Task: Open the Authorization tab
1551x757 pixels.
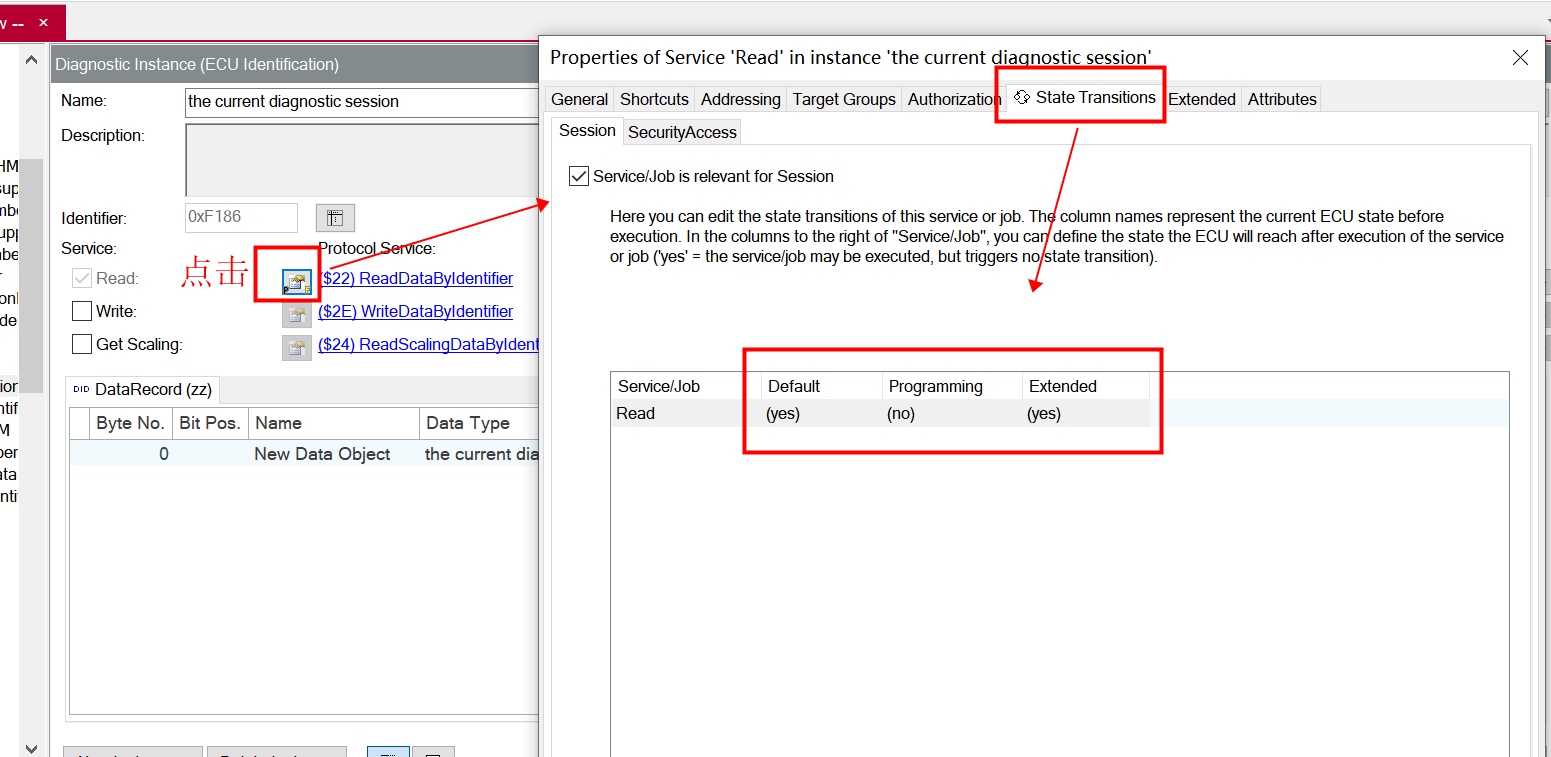Action: [954, 99]
